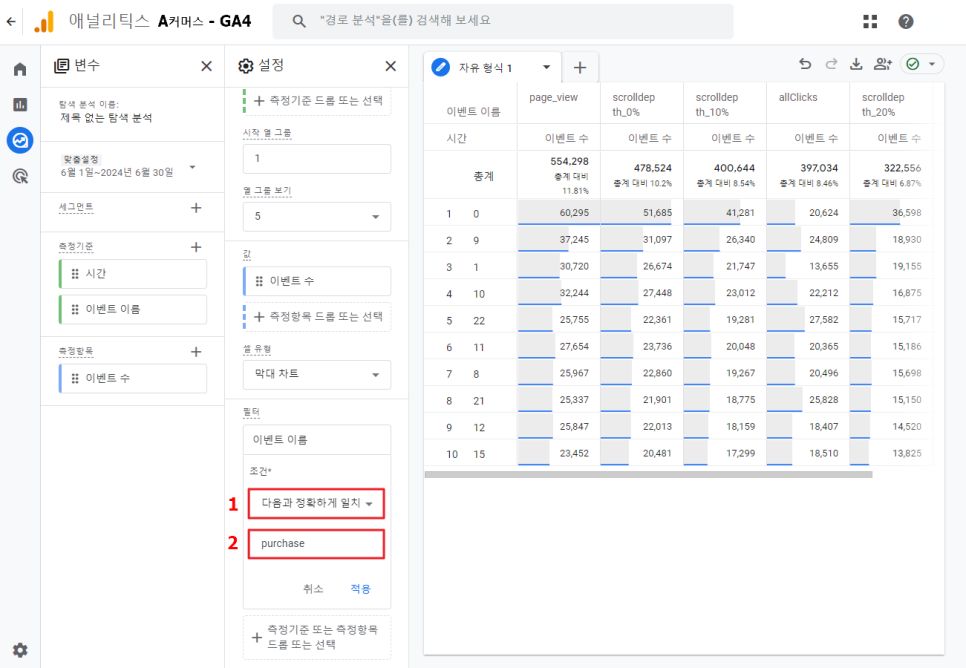Go to Home in the left sidebar

(x=20, y=69)
